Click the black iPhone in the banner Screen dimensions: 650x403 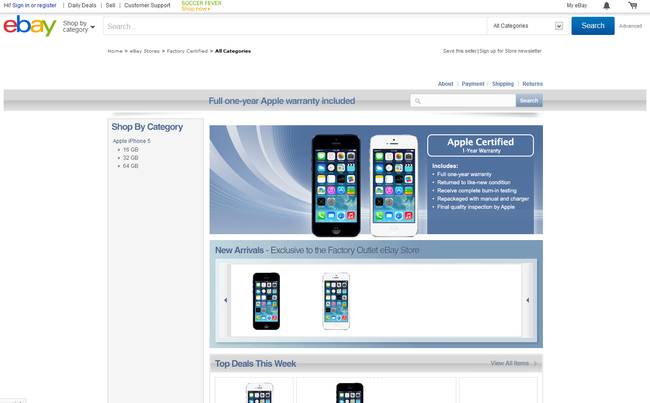[x=336, y=186]
